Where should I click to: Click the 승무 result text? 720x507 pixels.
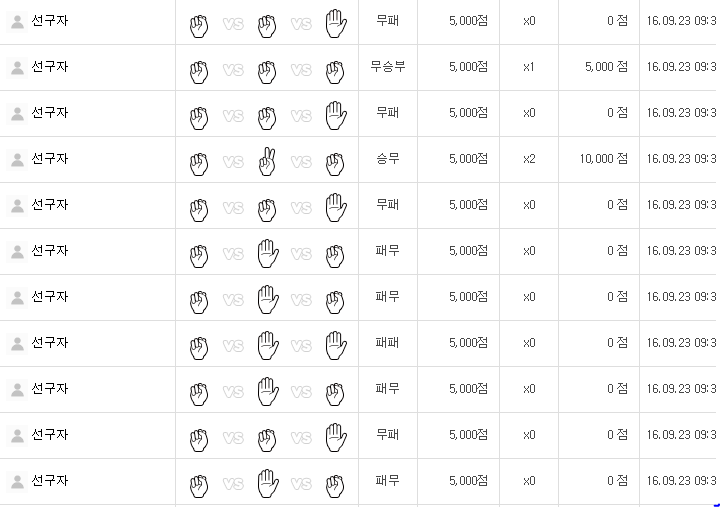pos(388,159)
